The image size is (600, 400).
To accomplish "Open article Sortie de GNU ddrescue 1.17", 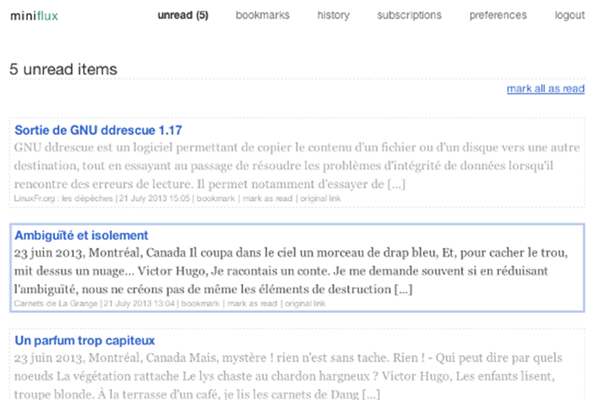I will point(98,130).
